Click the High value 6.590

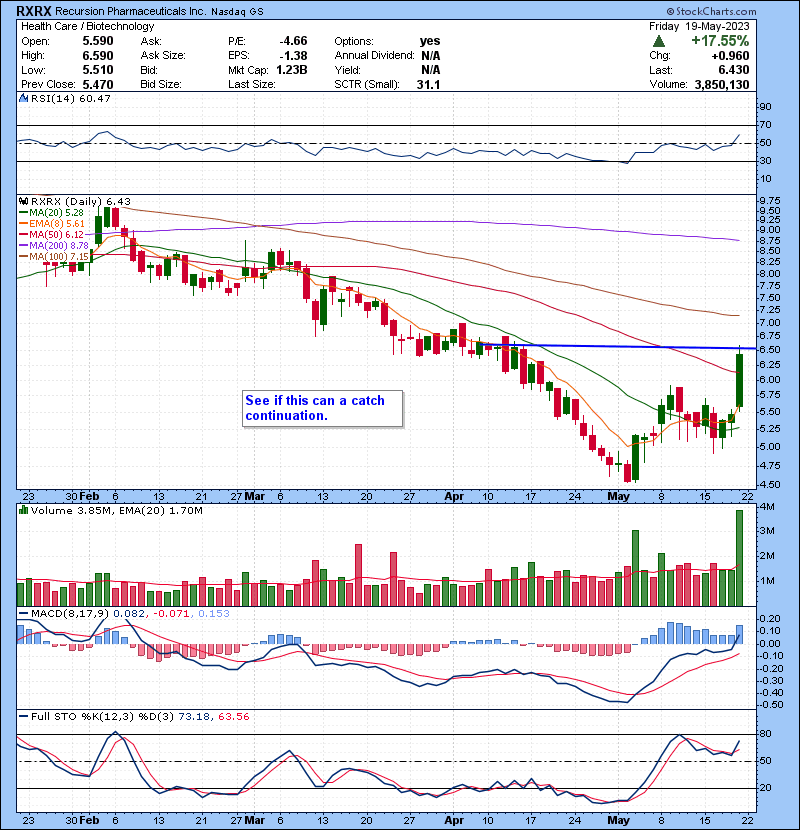click(x=98, y=56)
